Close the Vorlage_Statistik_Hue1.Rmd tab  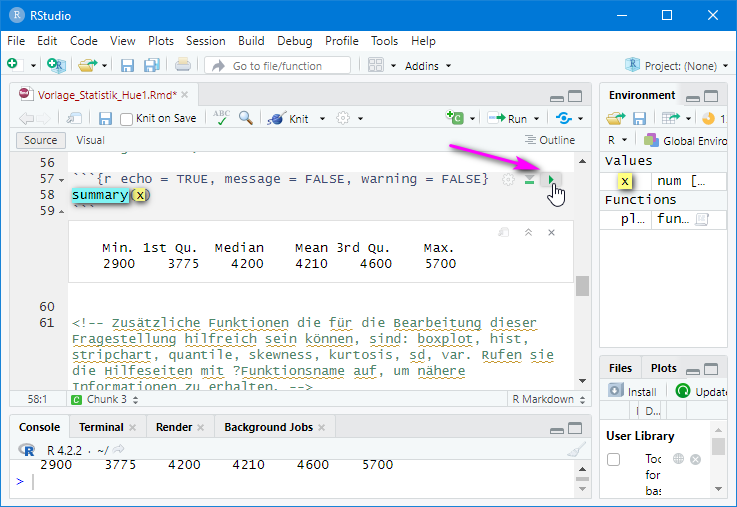pos(185,95)
